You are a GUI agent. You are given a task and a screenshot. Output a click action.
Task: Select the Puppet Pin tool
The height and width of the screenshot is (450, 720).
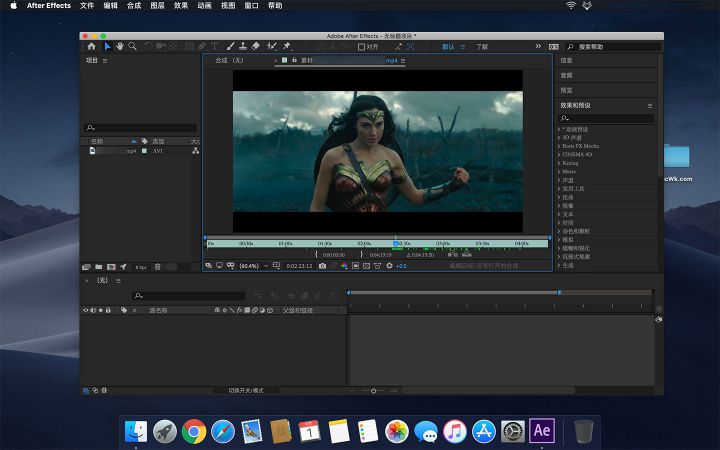click(x=287, y=46)
